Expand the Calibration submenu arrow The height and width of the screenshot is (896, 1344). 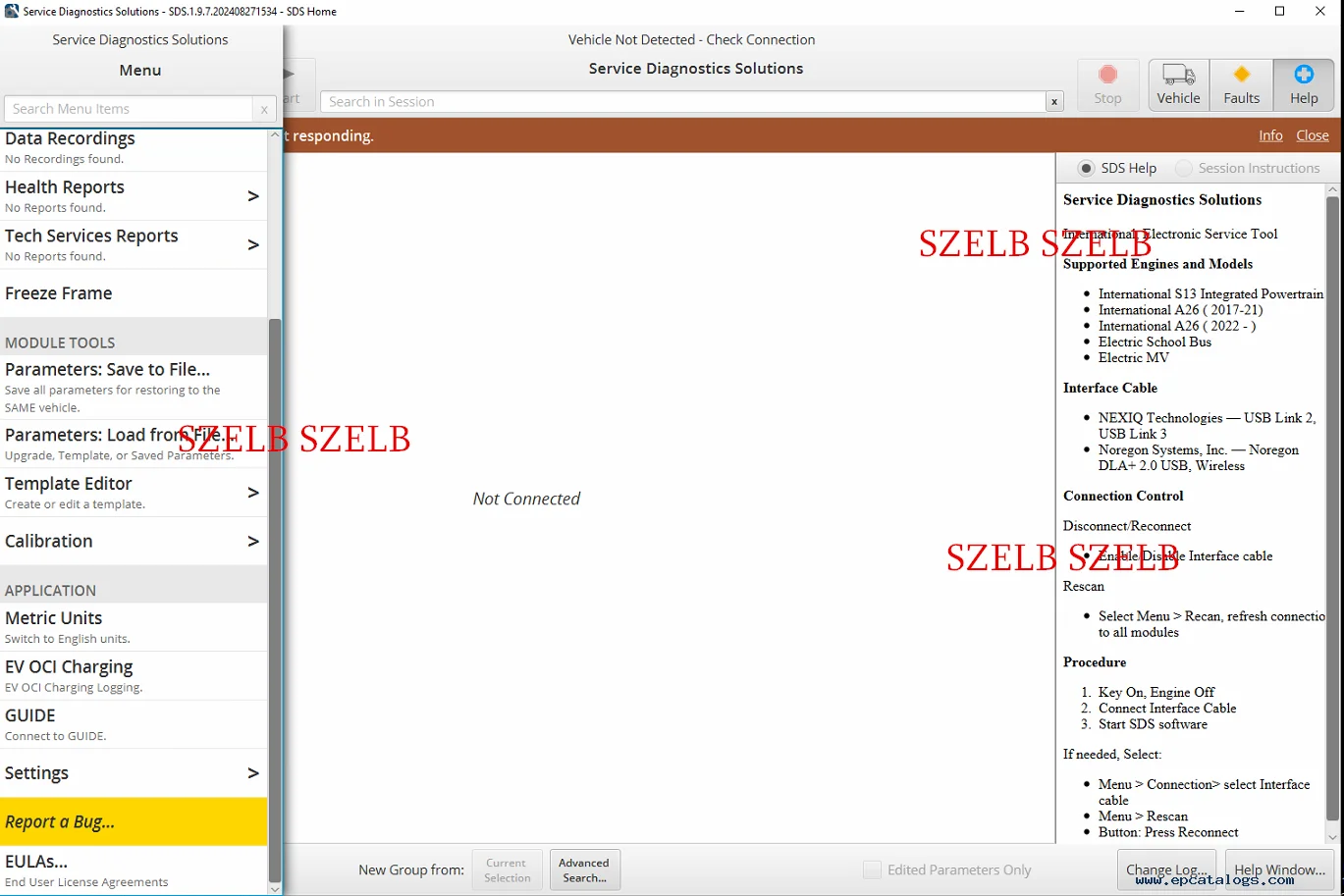[253, 541]
